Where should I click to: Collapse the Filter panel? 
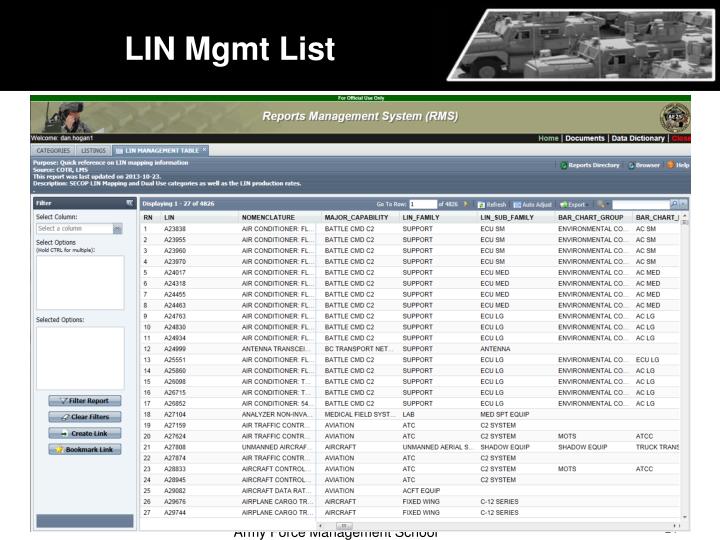pyautogui.click(x=129, y=203)
